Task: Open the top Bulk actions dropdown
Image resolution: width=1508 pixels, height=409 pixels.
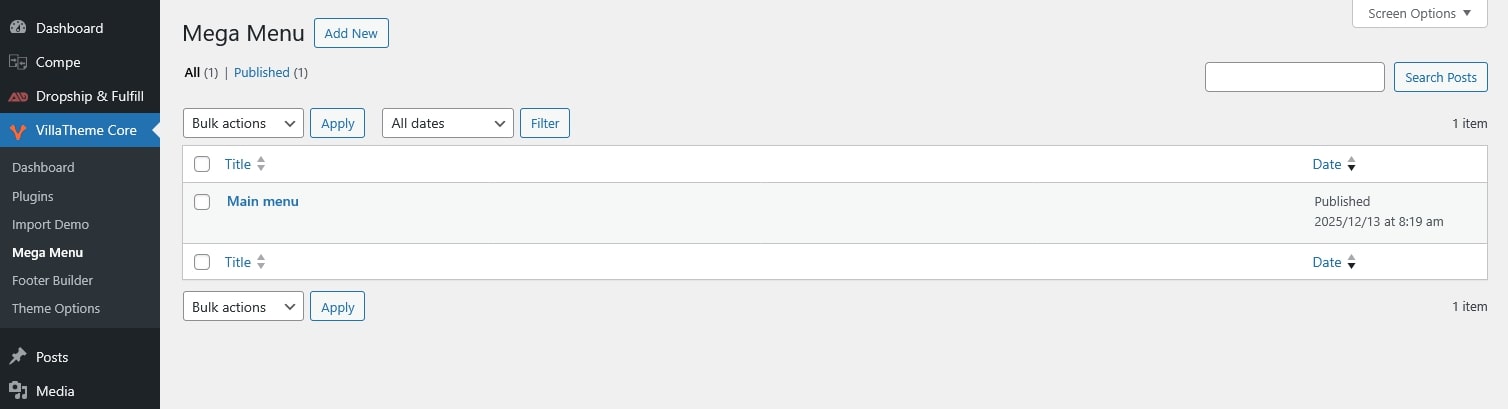Action: [x=243, y=123]
